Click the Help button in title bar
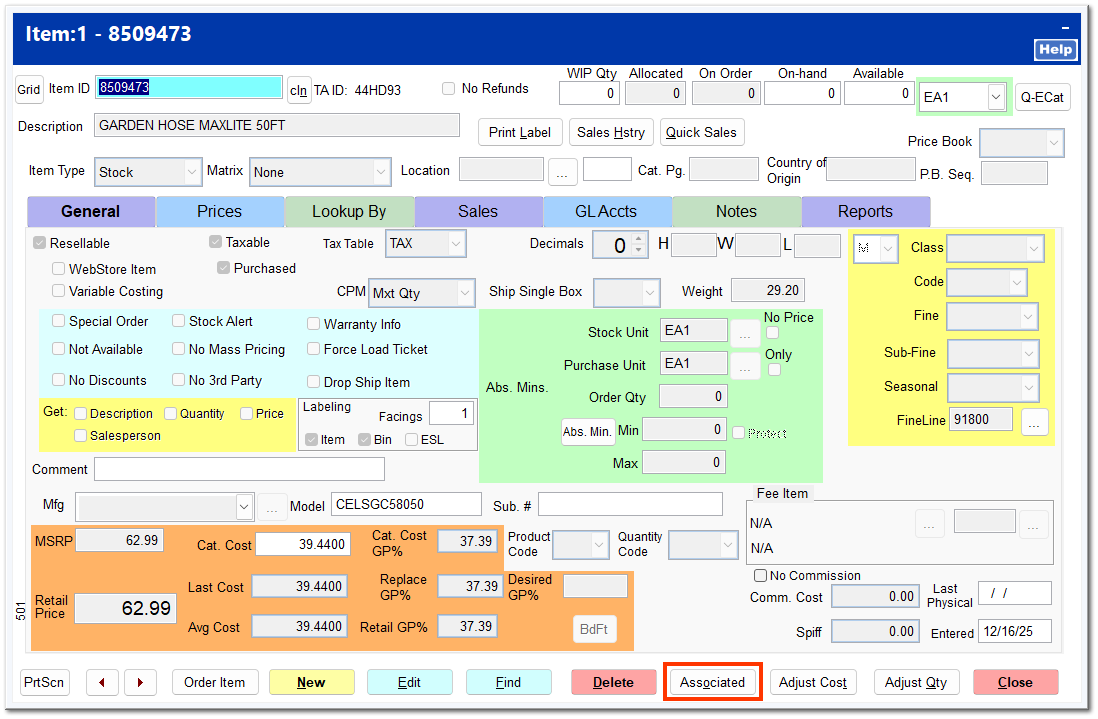The height and width of the screenshot is (719, 1098). tap(1055, 49)
